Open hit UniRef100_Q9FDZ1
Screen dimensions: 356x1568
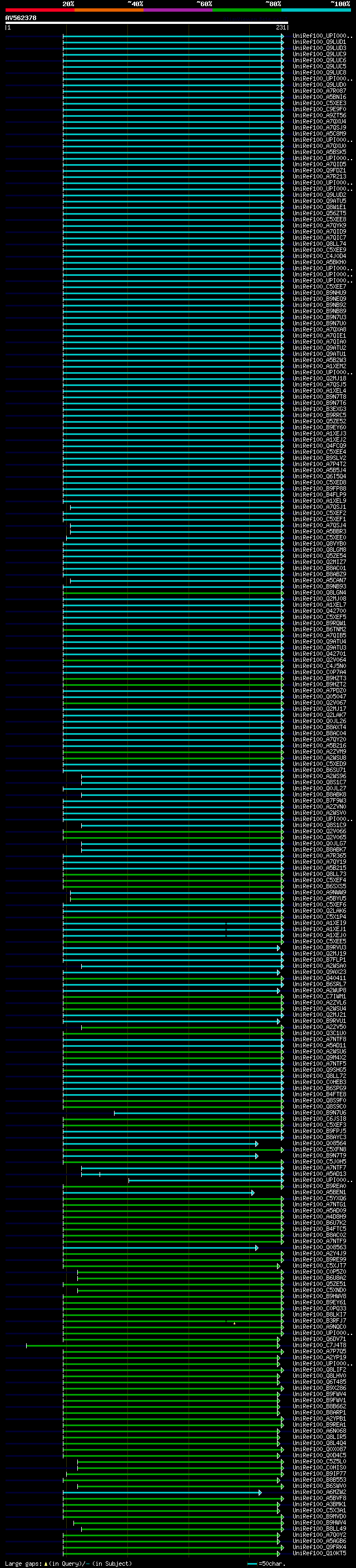pyautogui.click(x=319, y=171)
